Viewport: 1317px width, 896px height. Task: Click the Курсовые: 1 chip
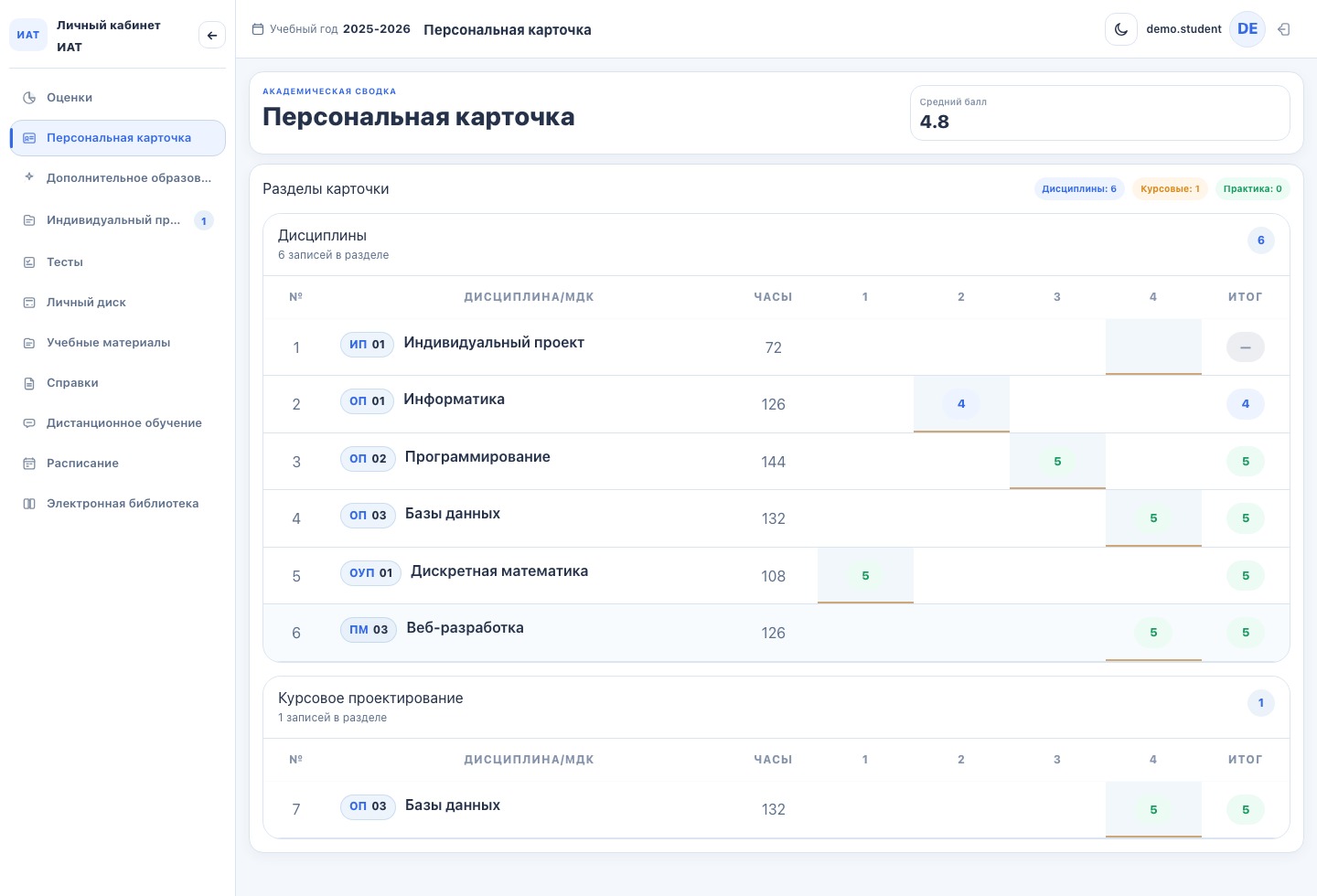(1171, 189)
